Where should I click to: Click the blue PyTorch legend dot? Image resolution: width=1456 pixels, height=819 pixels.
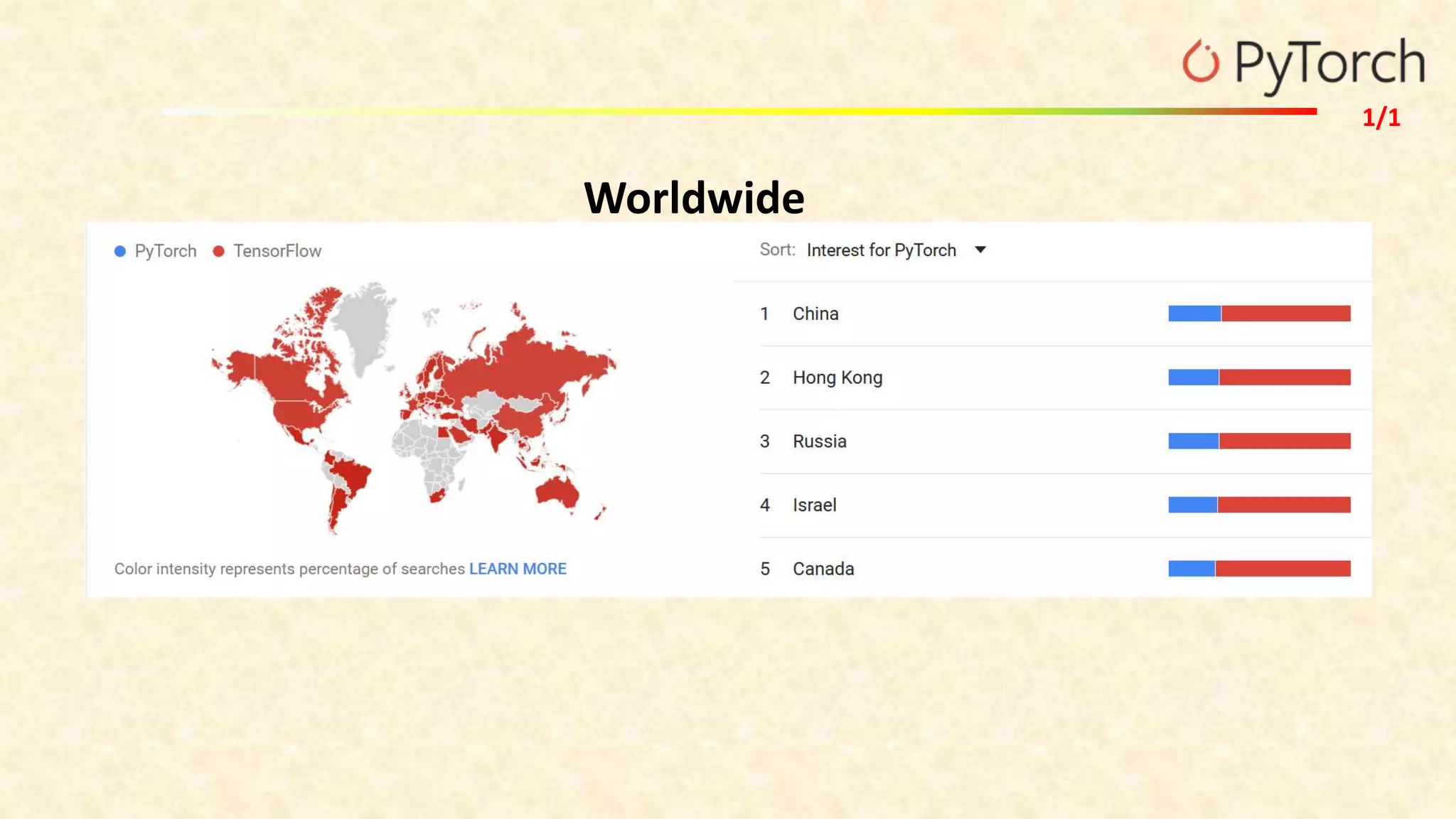coord(120,251)
